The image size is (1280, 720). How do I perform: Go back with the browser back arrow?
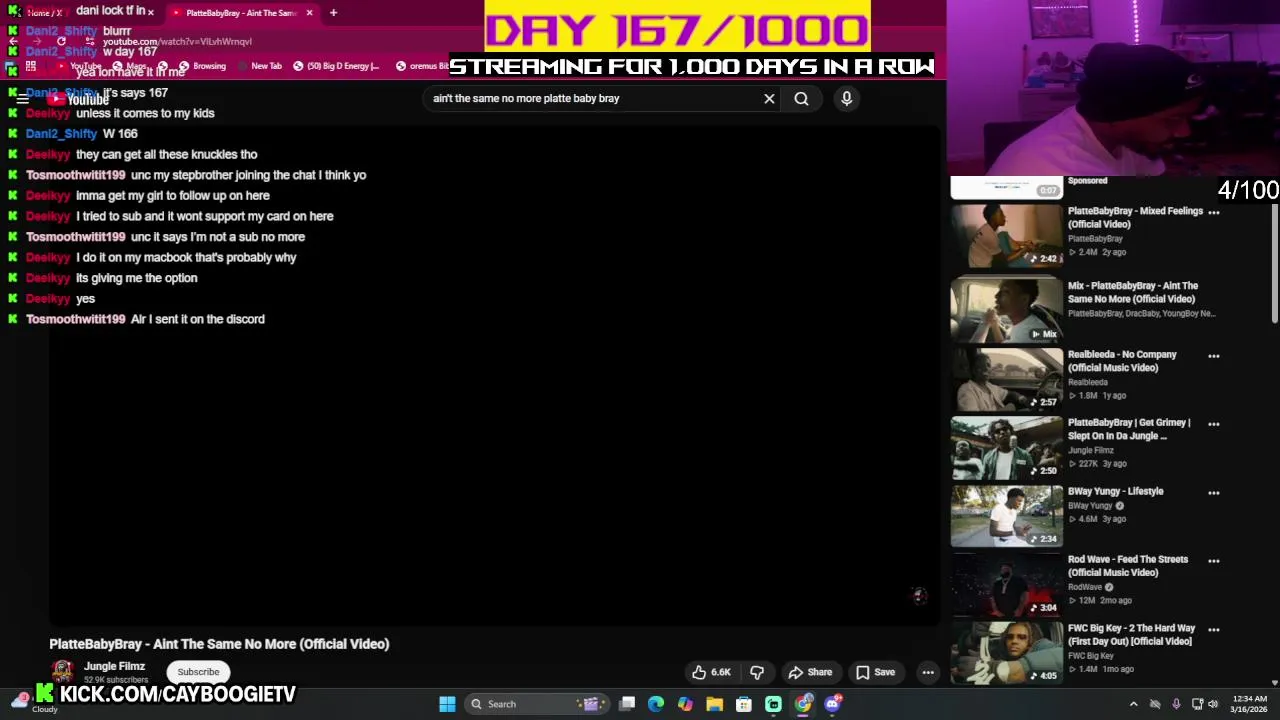point(13,42)
